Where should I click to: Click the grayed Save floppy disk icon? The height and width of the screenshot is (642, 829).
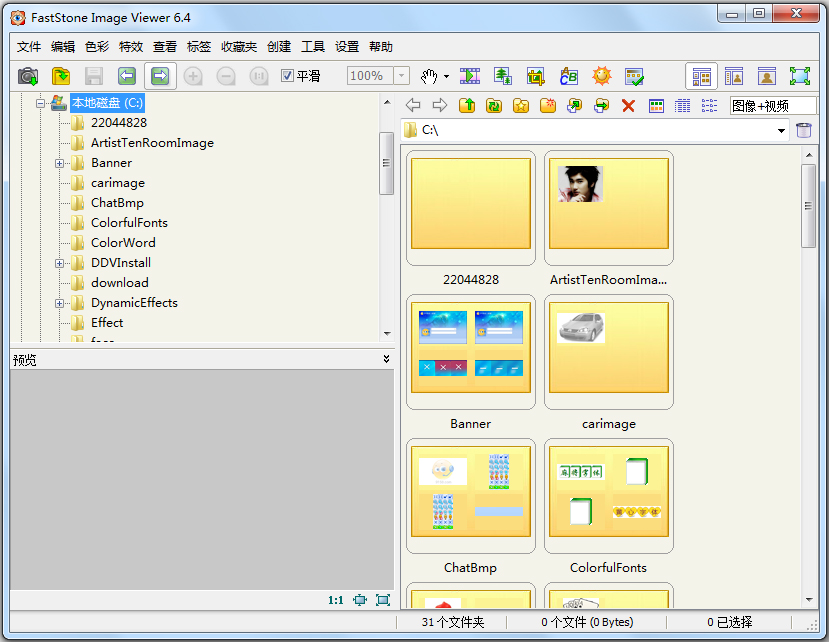click(x=94, y=76)
